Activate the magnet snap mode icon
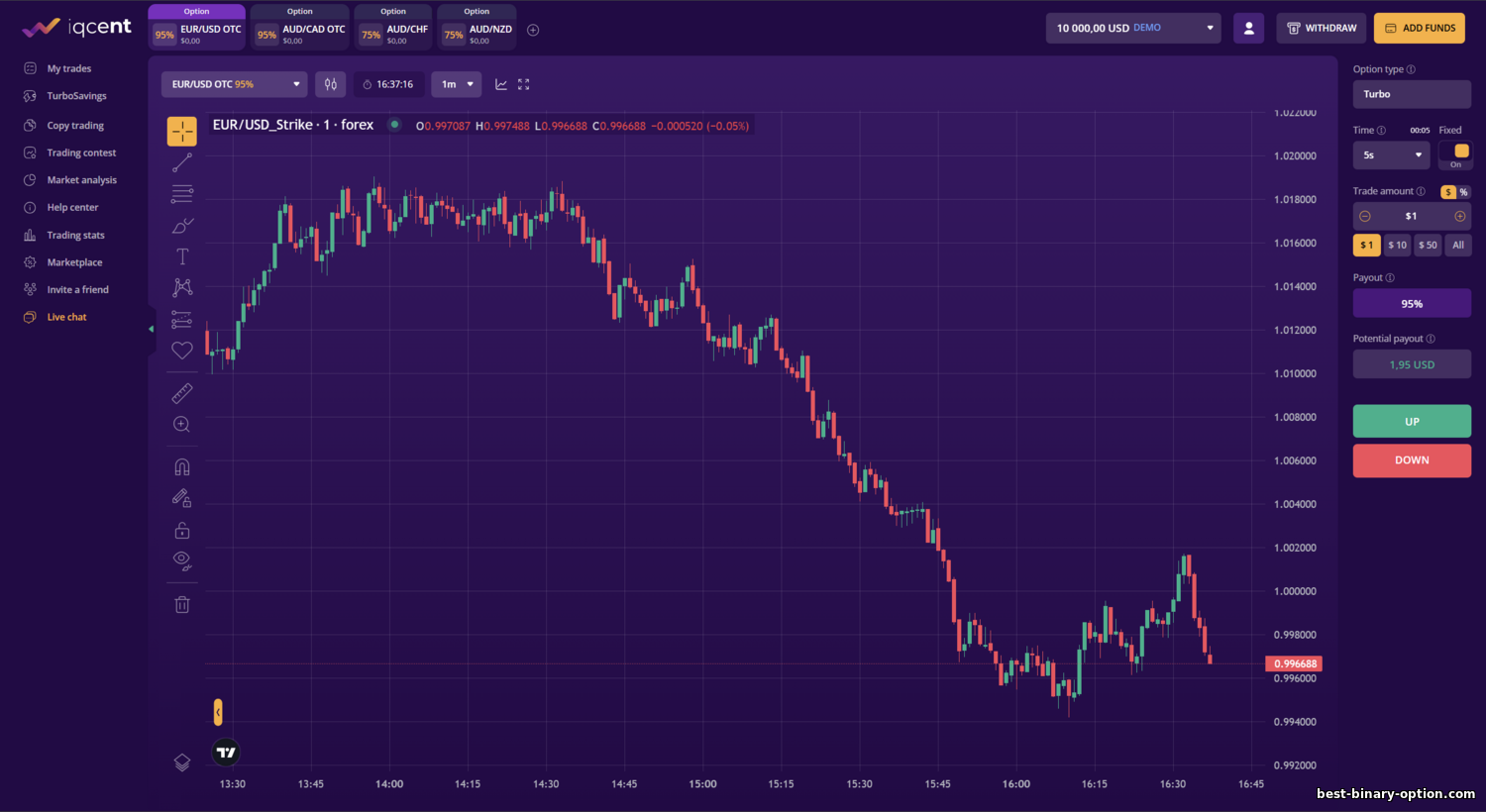Viewport: 1486px width, 812px height. point(182,467)
